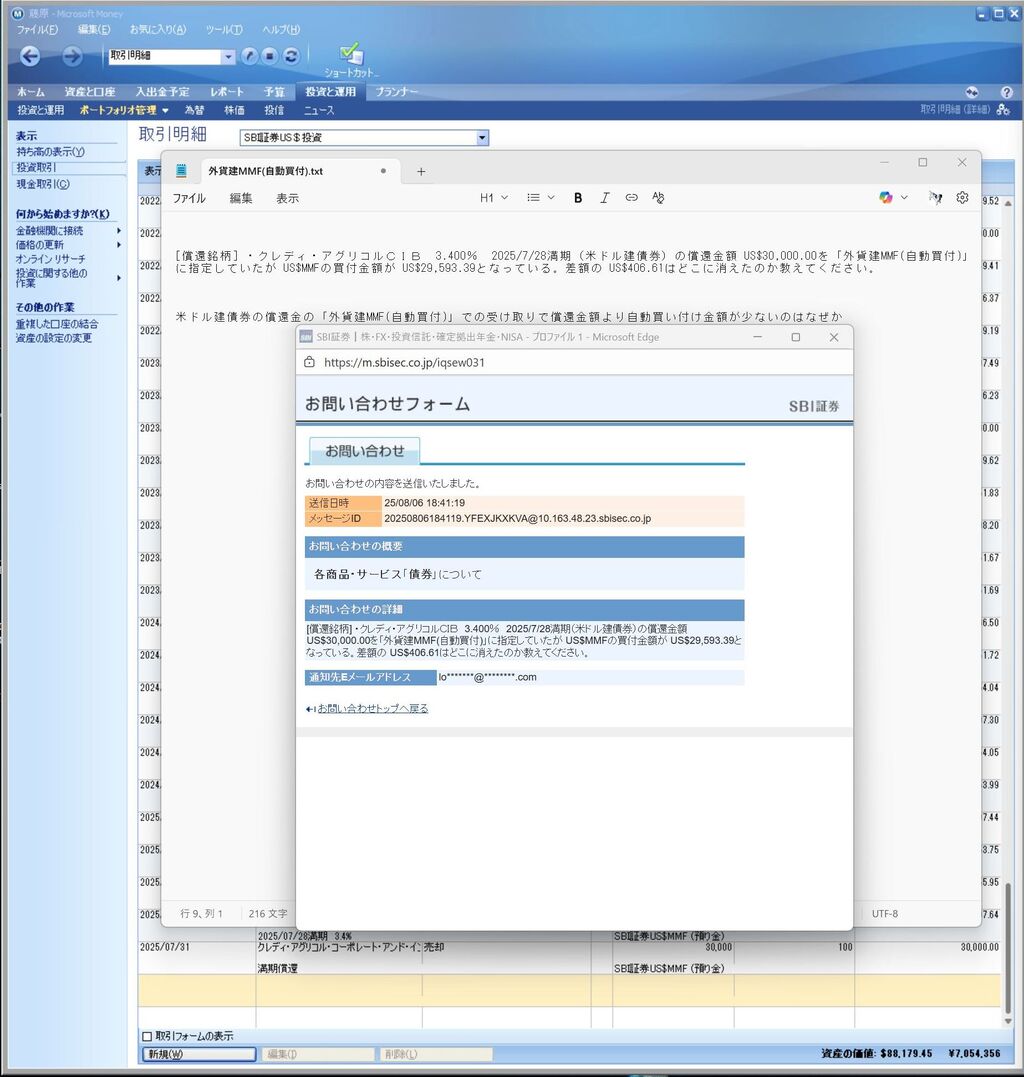Image resolution: width=1024 pixels, height=1077 pixels.
Task: Click 持ち高の表示(V) link
Action: pyautogui.click(x=50, y=152)
